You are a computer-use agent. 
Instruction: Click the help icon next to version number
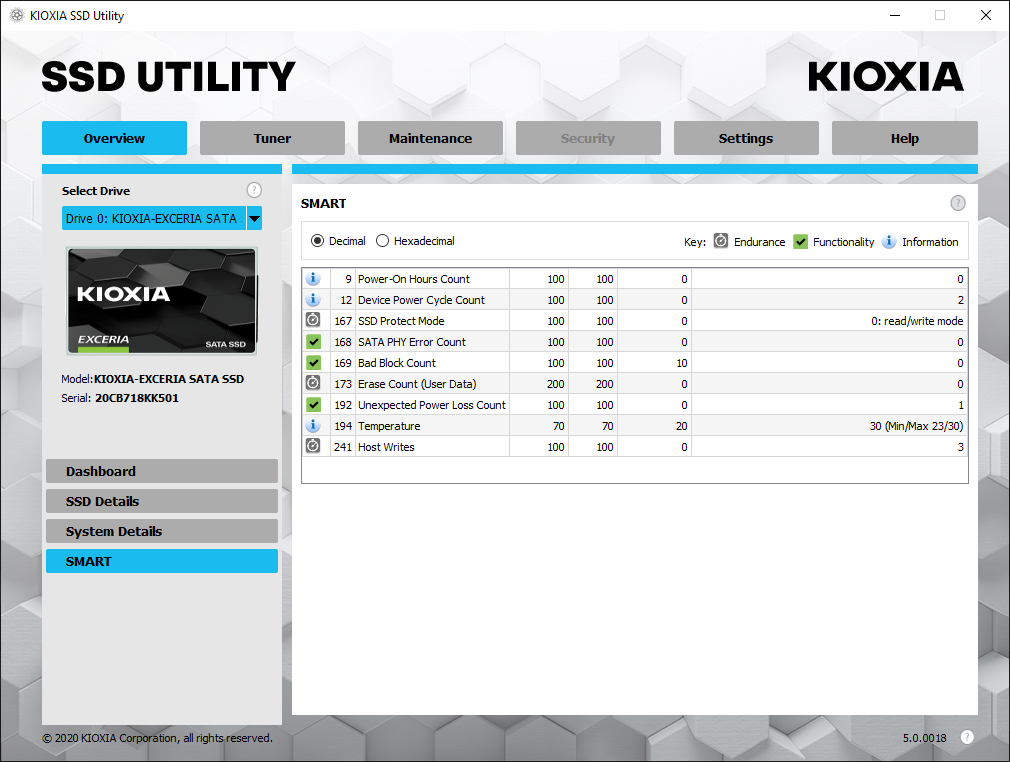click(967, 737)
